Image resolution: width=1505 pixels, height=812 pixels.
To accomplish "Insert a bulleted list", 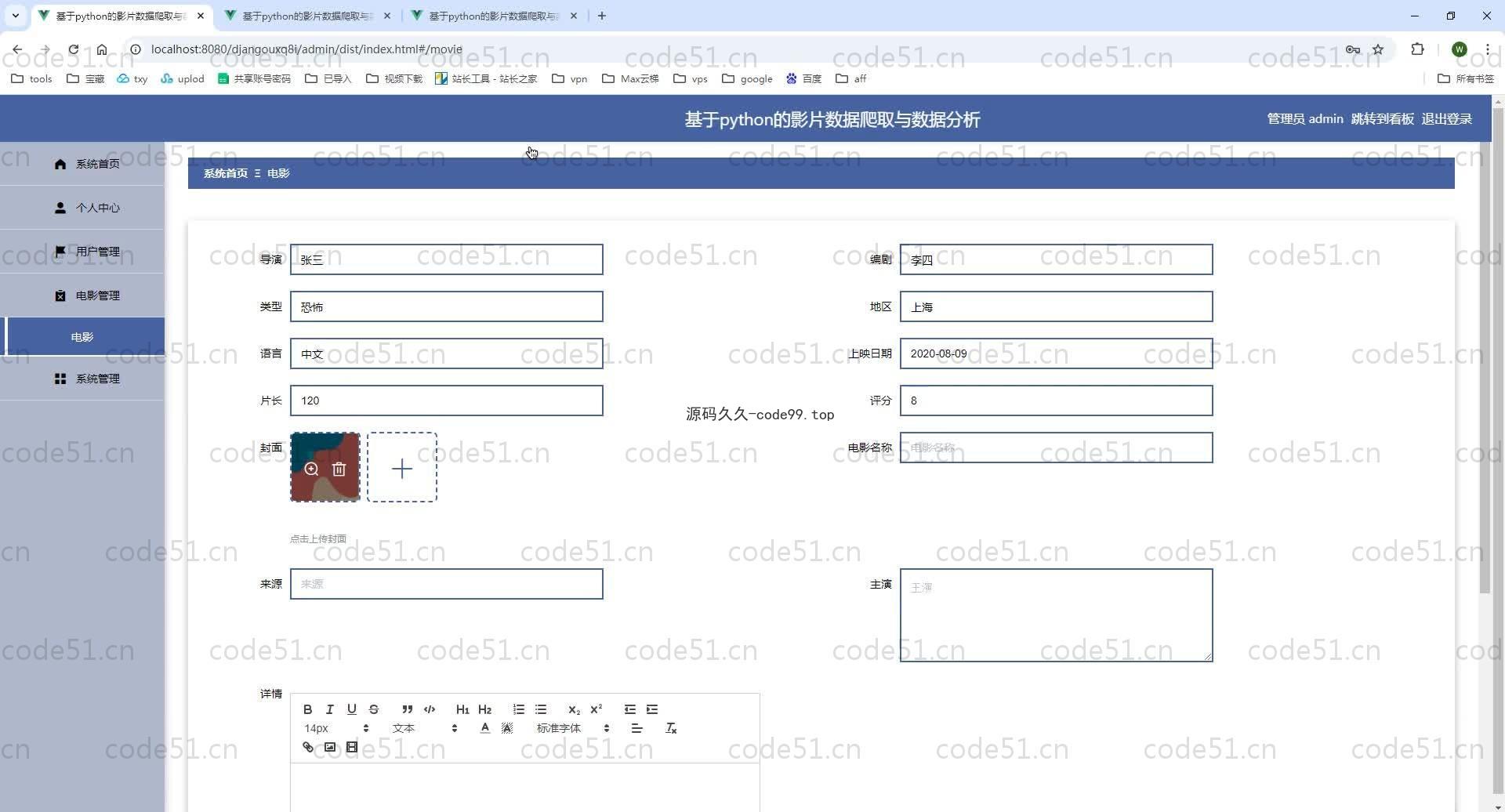I will [541, 709].
